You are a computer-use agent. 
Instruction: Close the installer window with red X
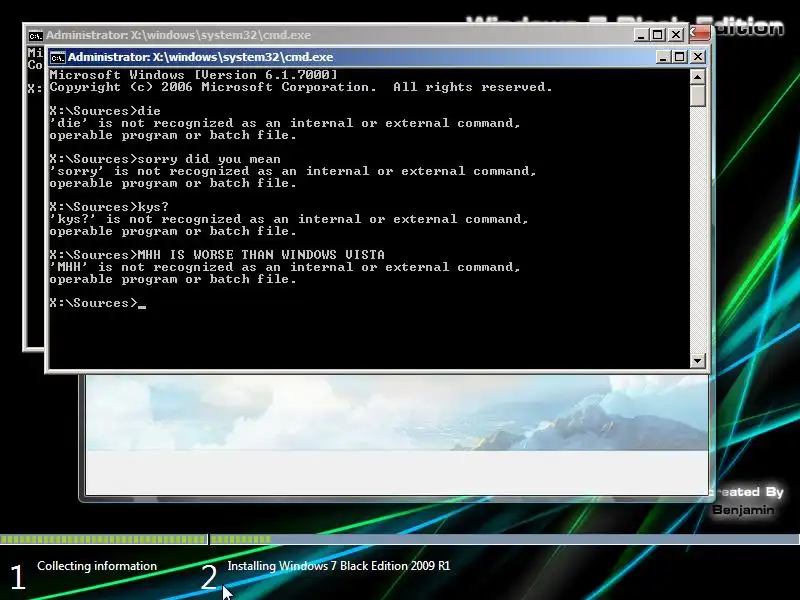click(699, 33)
